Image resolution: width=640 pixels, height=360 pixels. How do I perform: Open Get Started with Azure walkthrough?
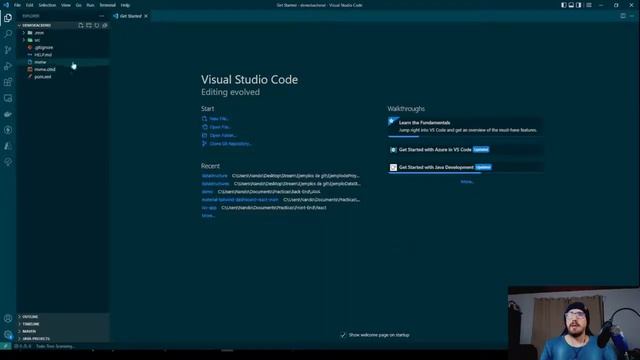[465, 150]
